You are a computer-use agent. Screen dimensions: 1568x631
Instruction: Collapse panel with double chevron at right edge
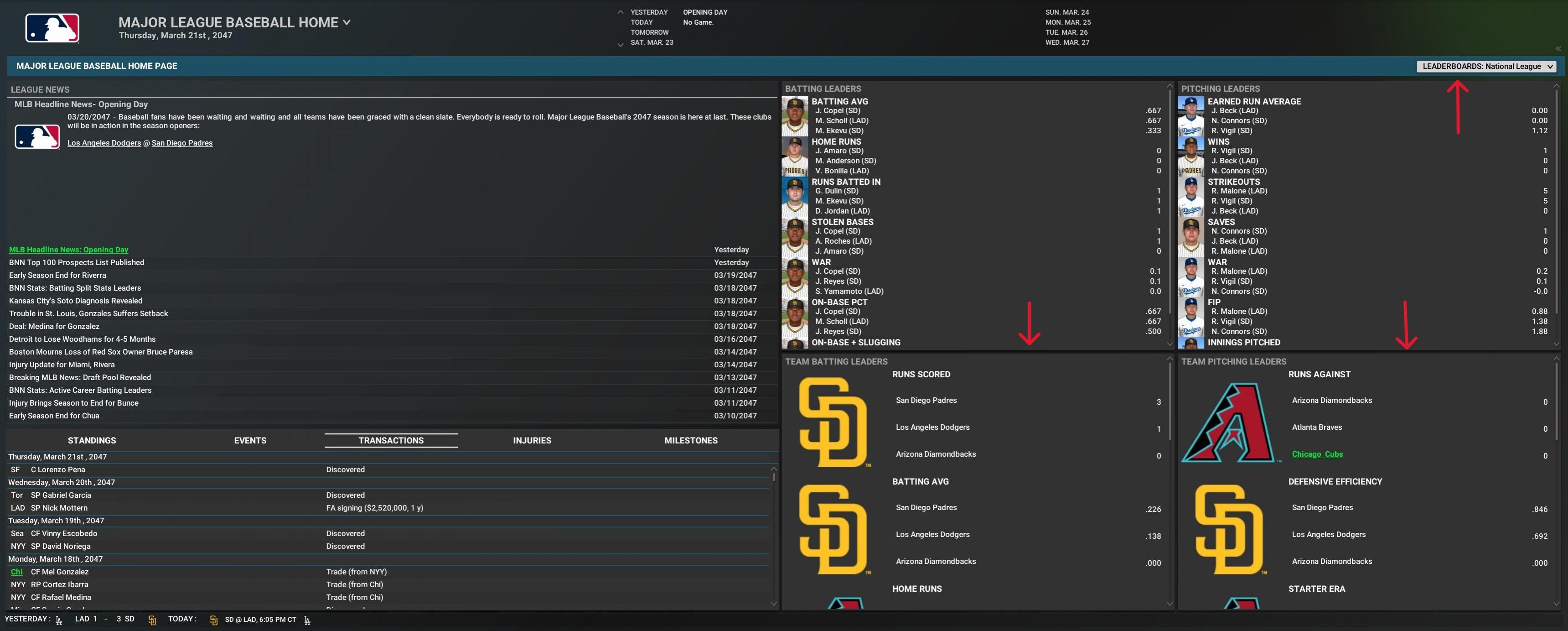coord(1558,49)
